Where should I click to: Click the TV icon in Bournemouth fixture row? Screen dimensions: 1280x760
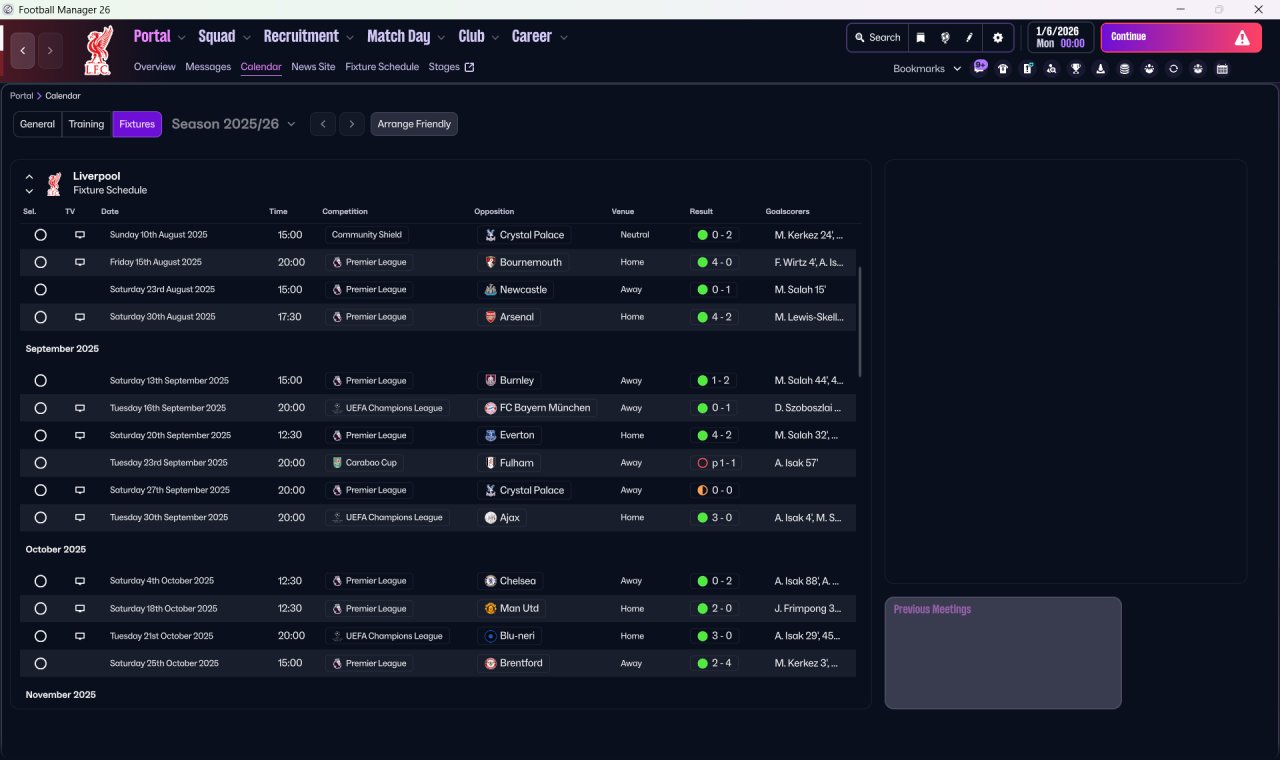(80, 262)
